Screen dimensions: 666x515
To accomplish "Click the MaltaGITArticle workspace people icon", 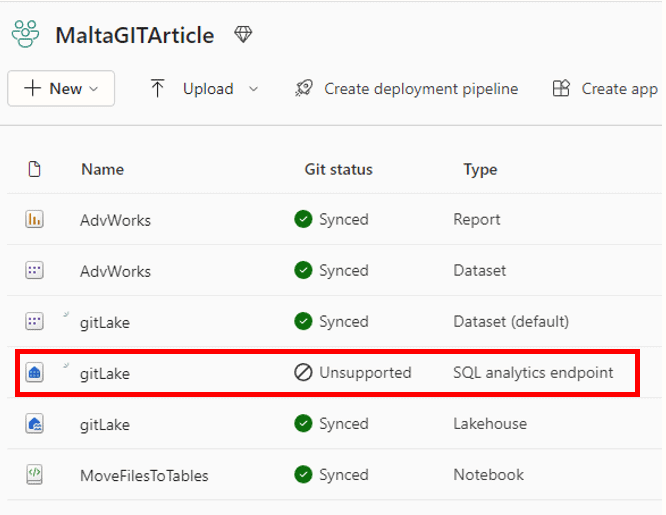I will [25, 34].
